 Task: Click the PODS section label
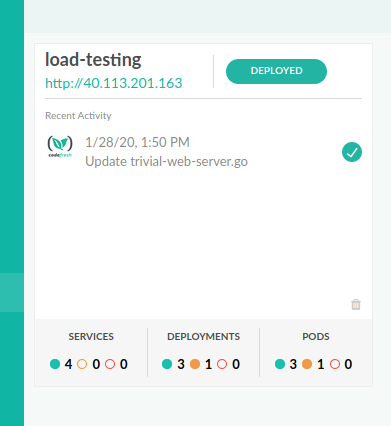tap(316, 337)
